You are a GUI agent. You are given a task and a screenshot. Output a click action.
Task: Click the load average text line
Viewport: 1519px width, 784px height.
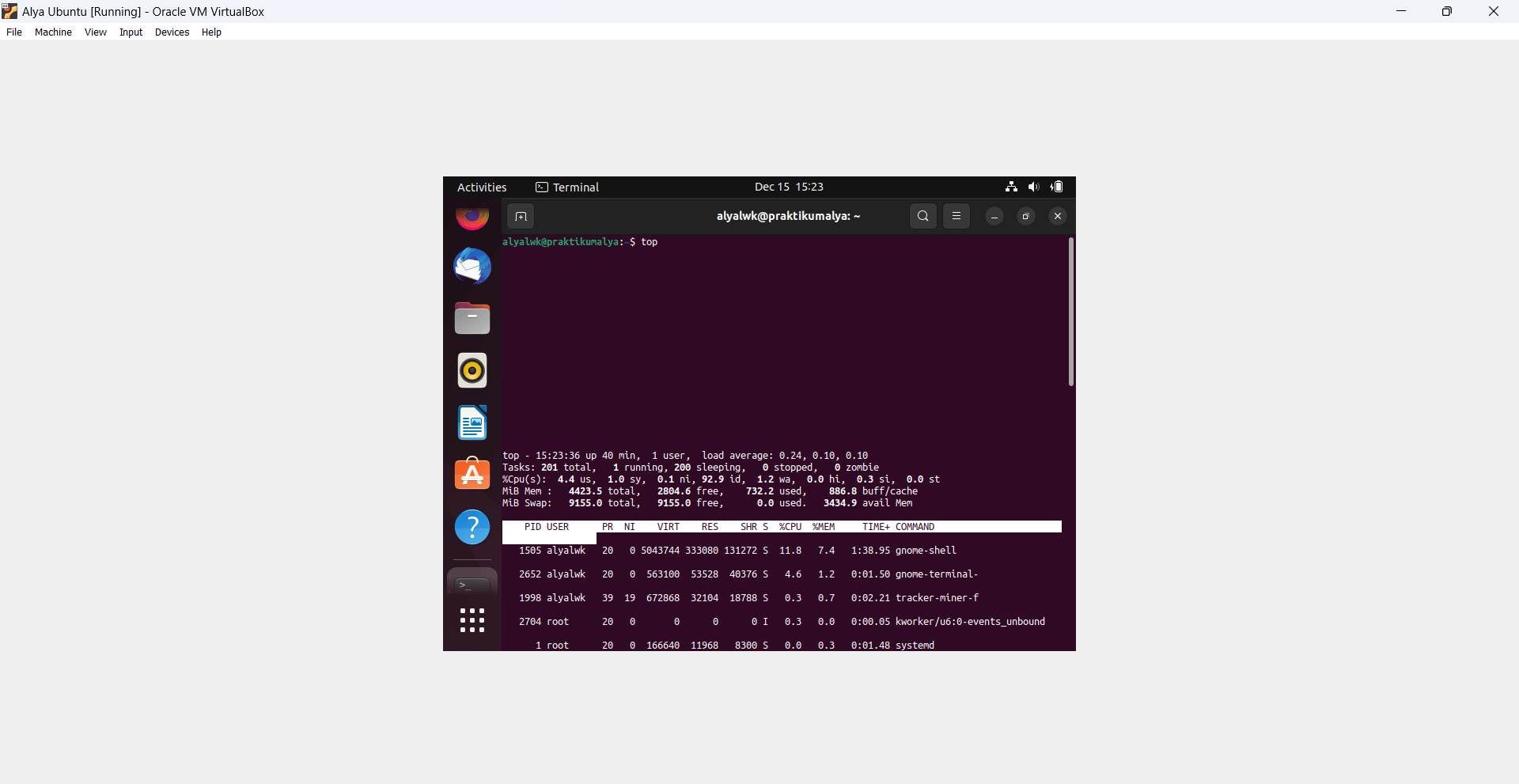click(x=685, y=456)
